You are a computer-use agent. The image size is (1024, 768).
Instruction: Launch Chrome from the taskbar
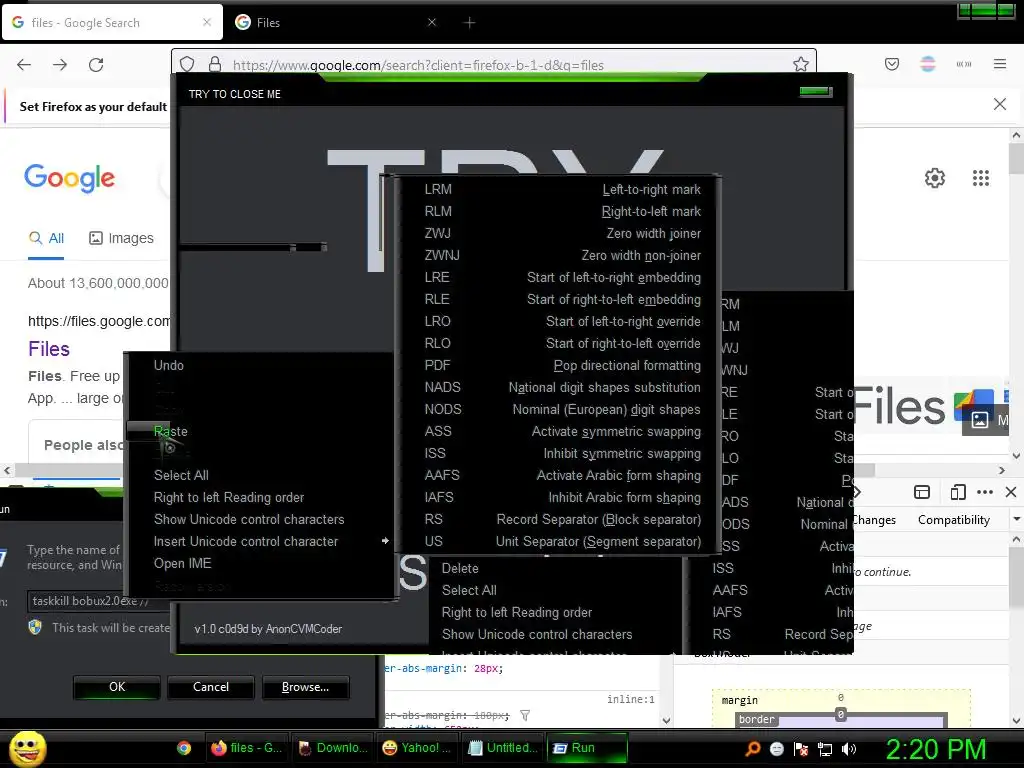tap(184, 748)
